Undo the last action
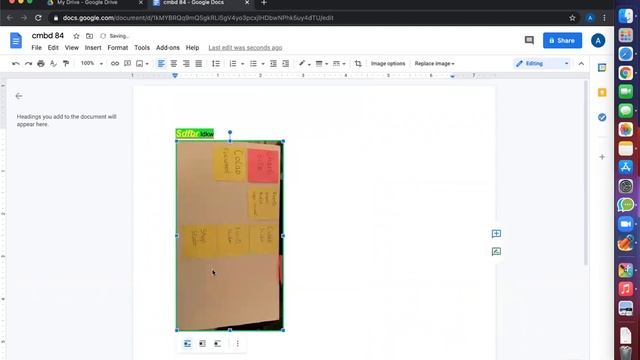Viewport: 640px width, 360px height. pyautogui.click(x=16, y=64)
